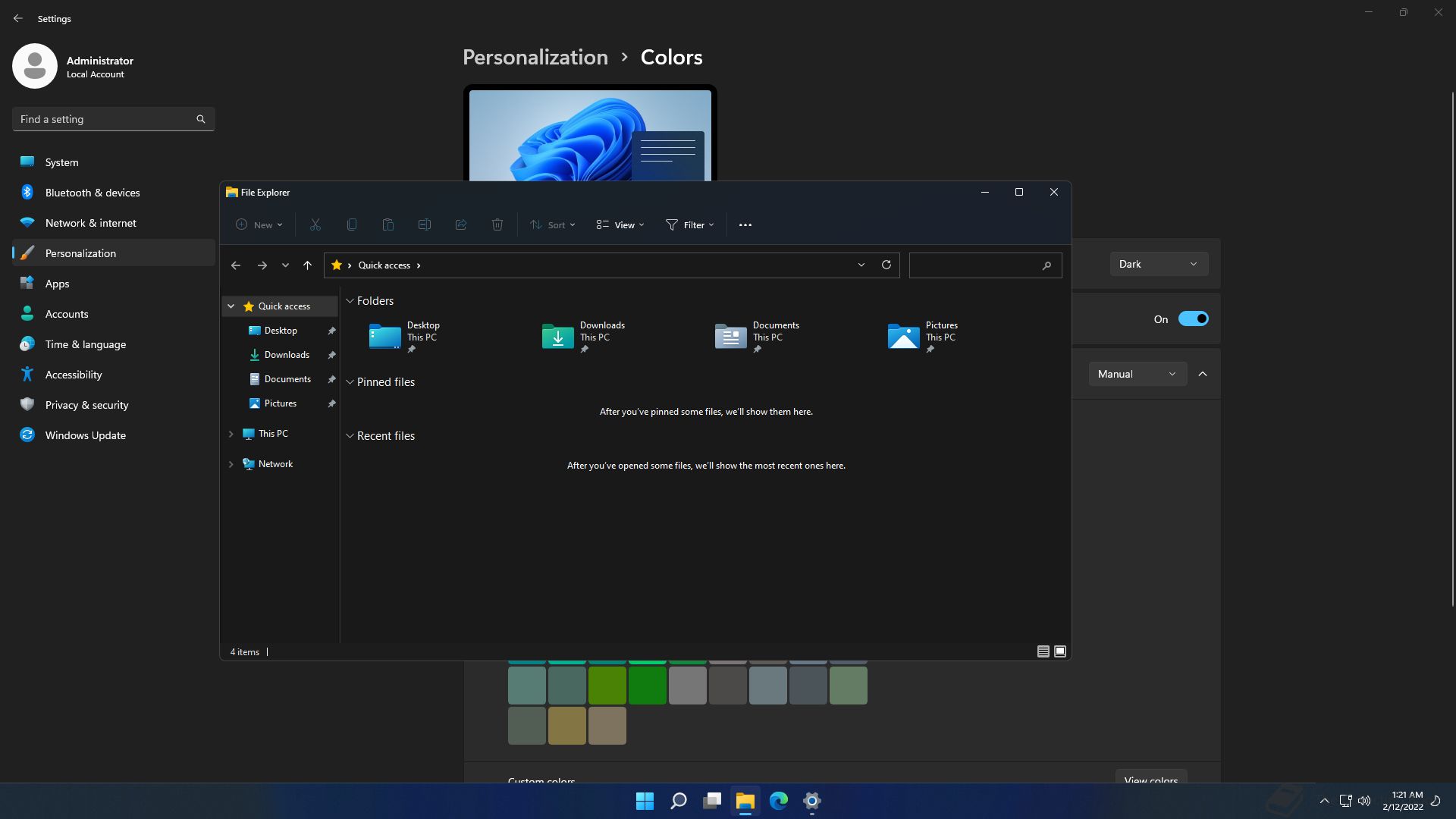This screenshot has width=1456, height=819.
Task: Open the See more ellipsis menu
Action: point(745,224)
